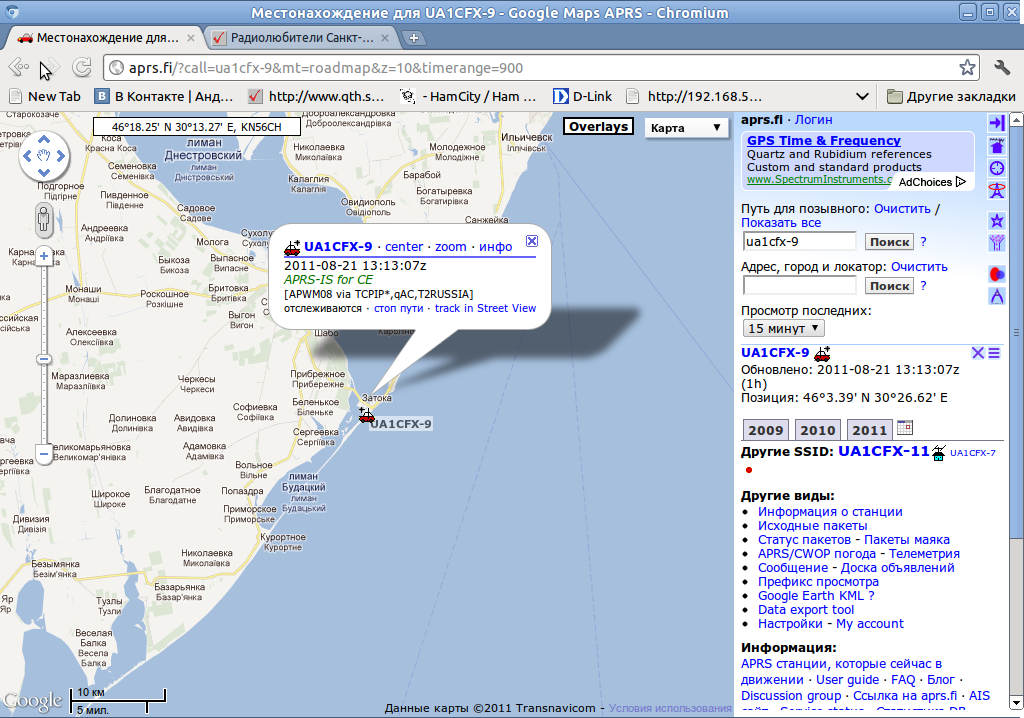Screen dimensions: 1024x718
Task: Open the 15 минут time range dropdown
Action: tap(783, 328)
